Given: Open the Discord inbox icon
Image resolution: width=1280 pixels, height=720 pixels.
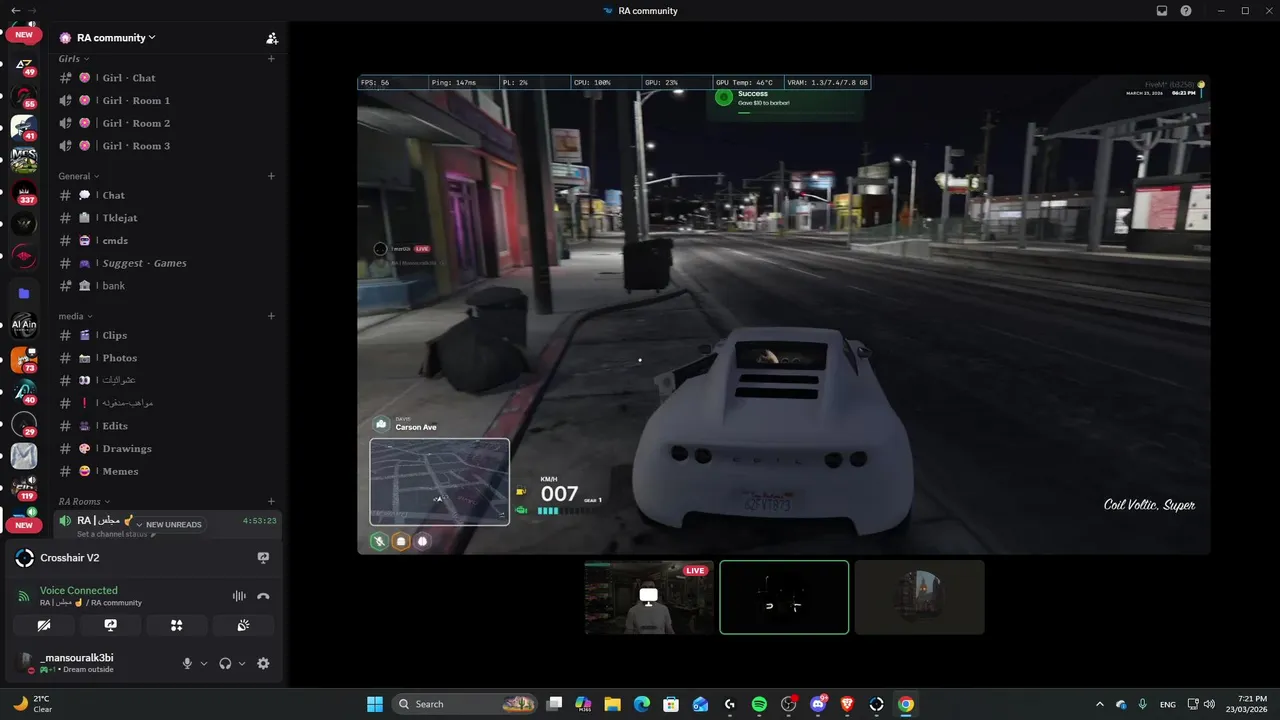Looking at the screenshot, I should click(1162, 11).
